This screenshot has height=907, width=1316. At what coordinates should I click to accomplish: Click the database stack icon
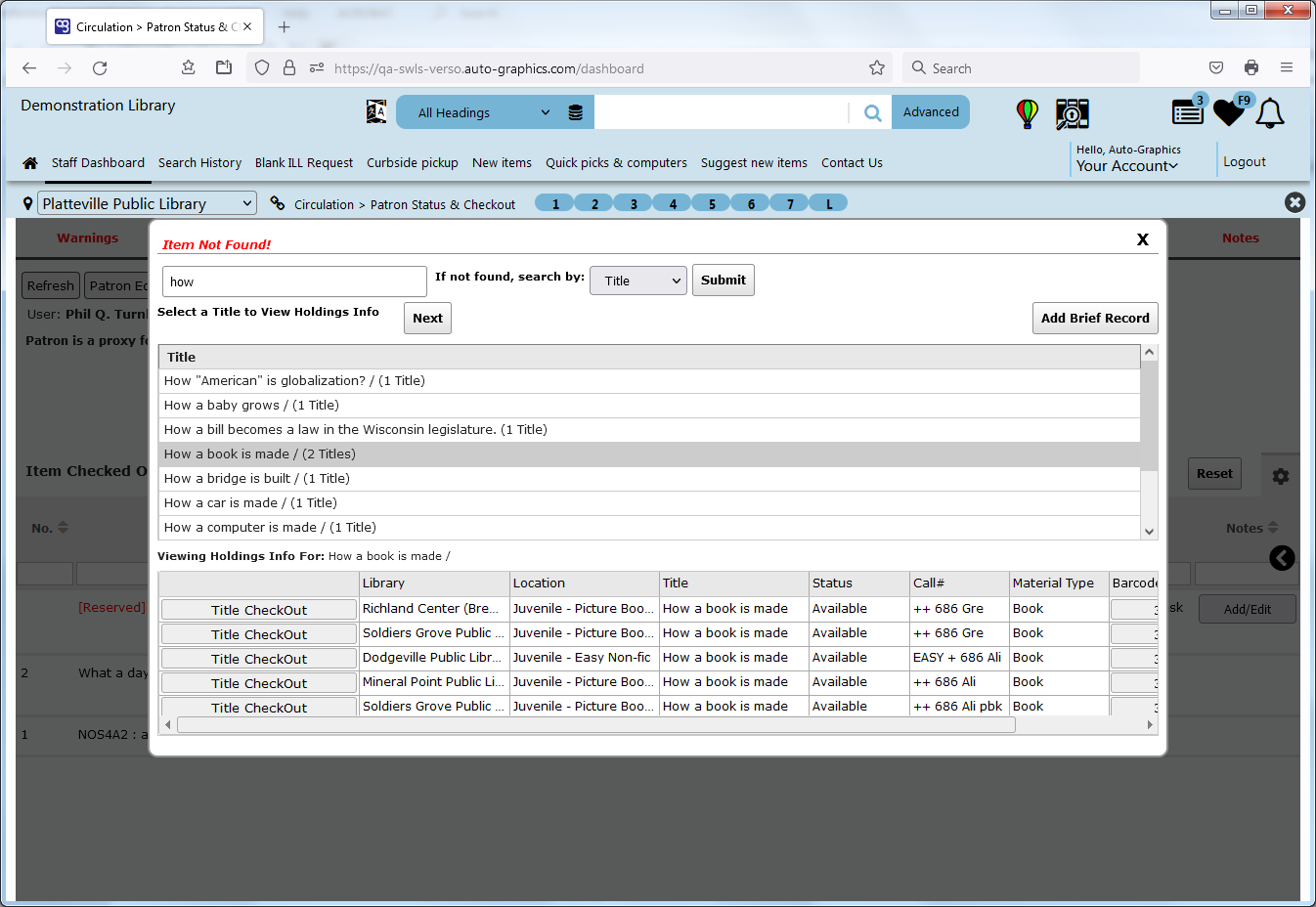[576, 112]
